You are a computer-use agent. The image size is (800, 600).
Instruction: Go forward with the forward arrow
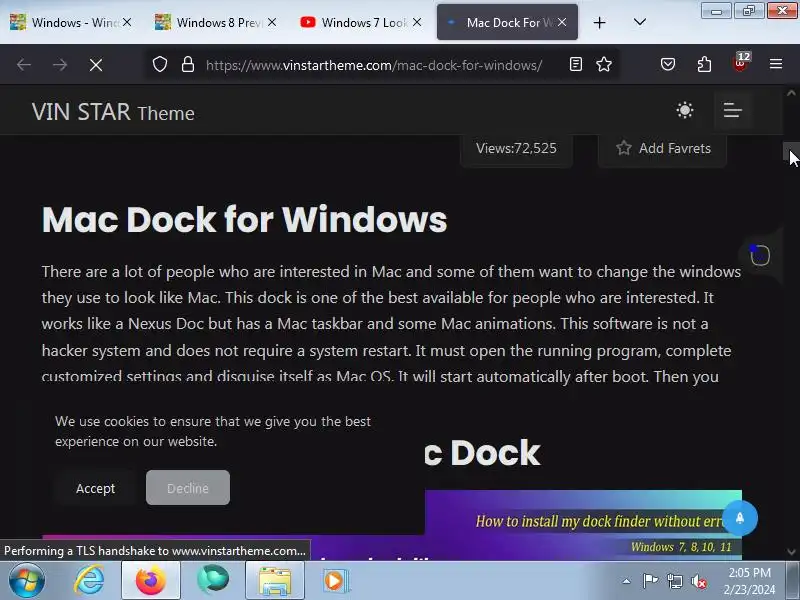(60, 65)
